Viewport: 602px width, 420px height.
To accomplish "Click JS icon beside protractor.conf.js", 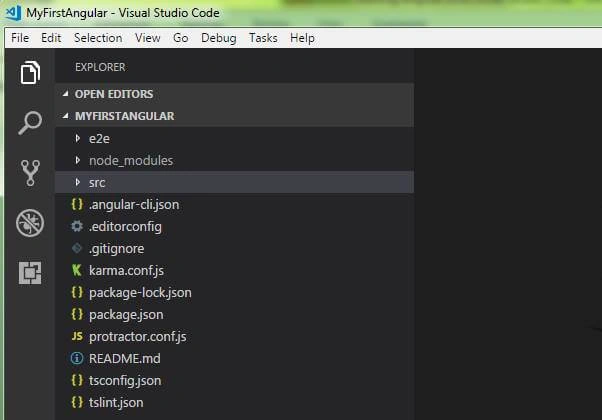I will click(x=77, y=336).
